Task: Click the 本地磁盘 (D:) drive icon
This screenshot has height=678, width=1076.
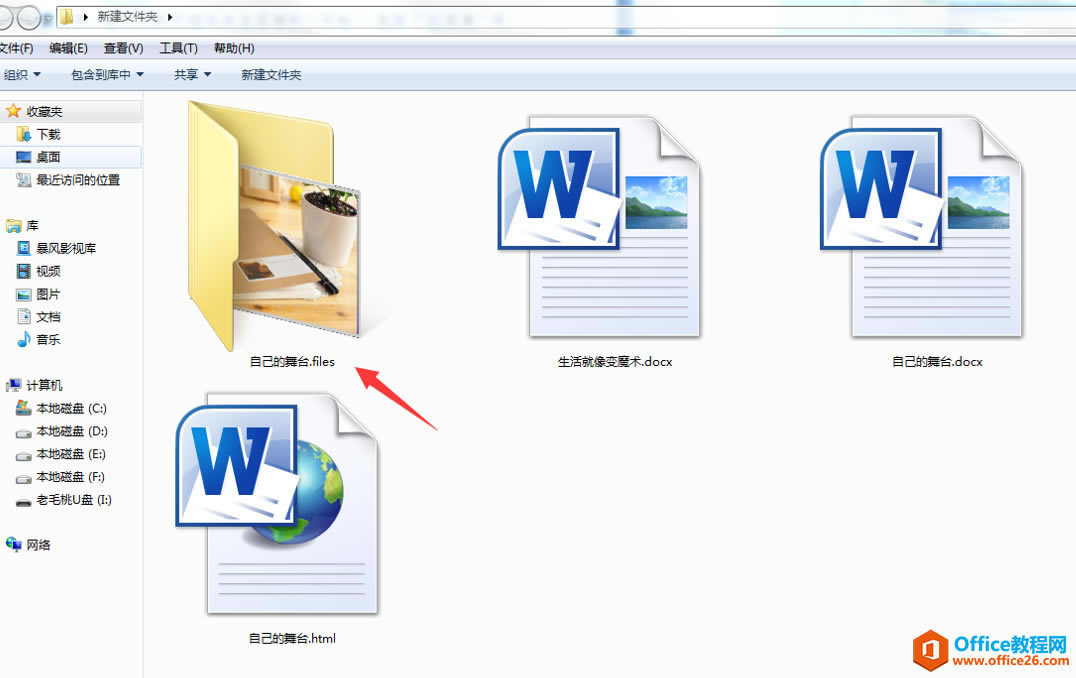Action: (23, 433)
